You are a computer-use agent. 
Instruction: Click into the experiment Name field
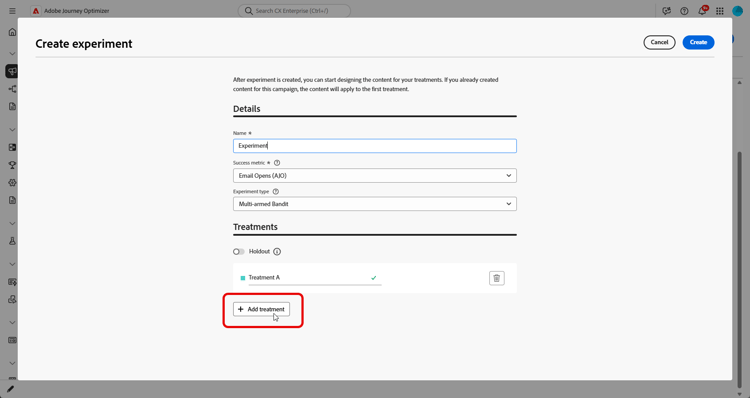coord(375,146)
